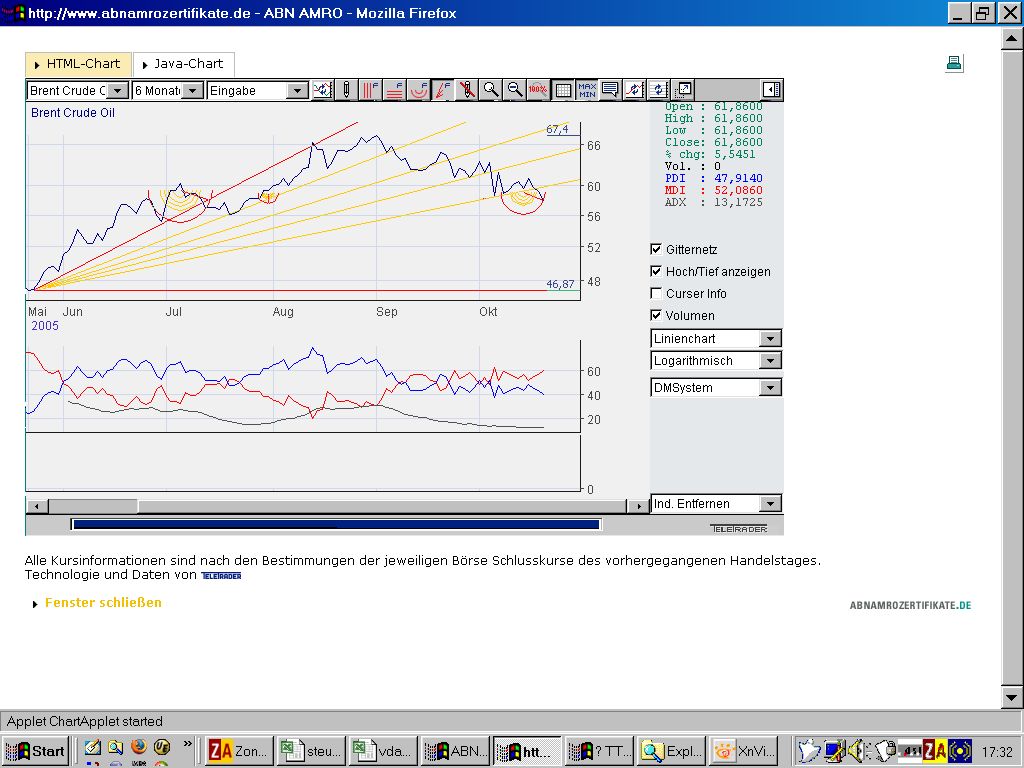Open the chart comment bubble tool
This screenshot has height=768, width=1024.
[610, 89]
